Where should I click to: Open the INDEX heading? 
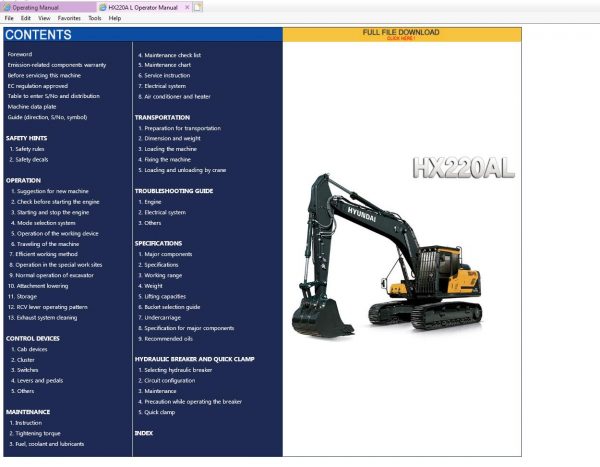pos(144,433)
